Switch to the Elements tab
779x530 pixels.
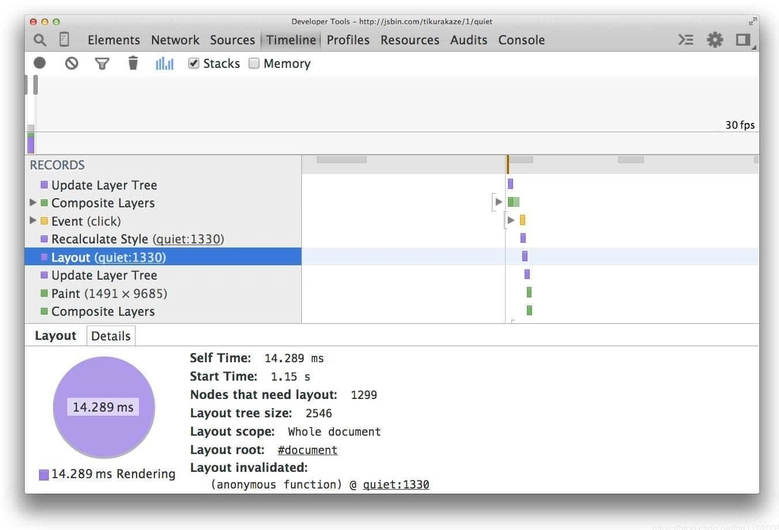(x=114, y=40)
